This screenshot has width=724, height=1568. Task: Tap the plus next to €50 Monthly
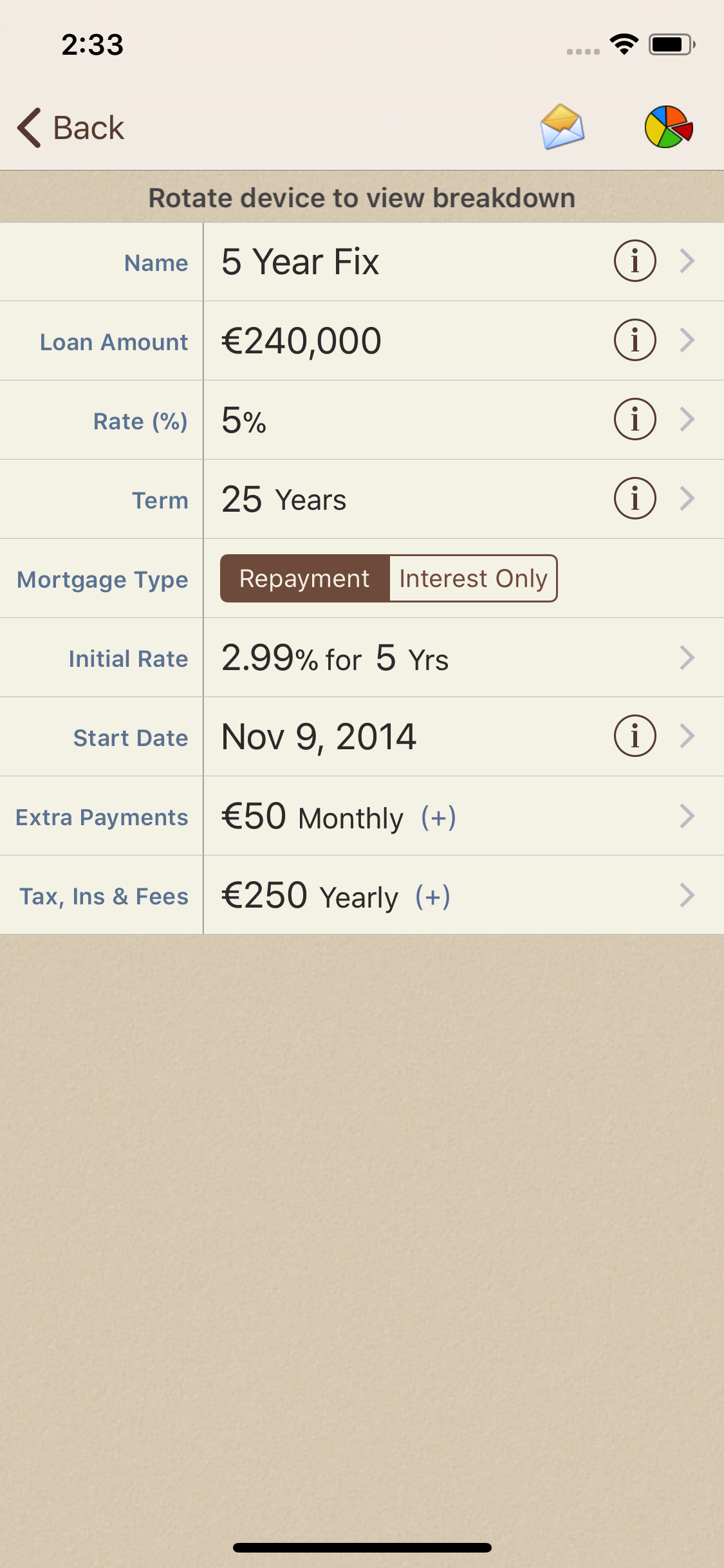[x=438, y=817]
